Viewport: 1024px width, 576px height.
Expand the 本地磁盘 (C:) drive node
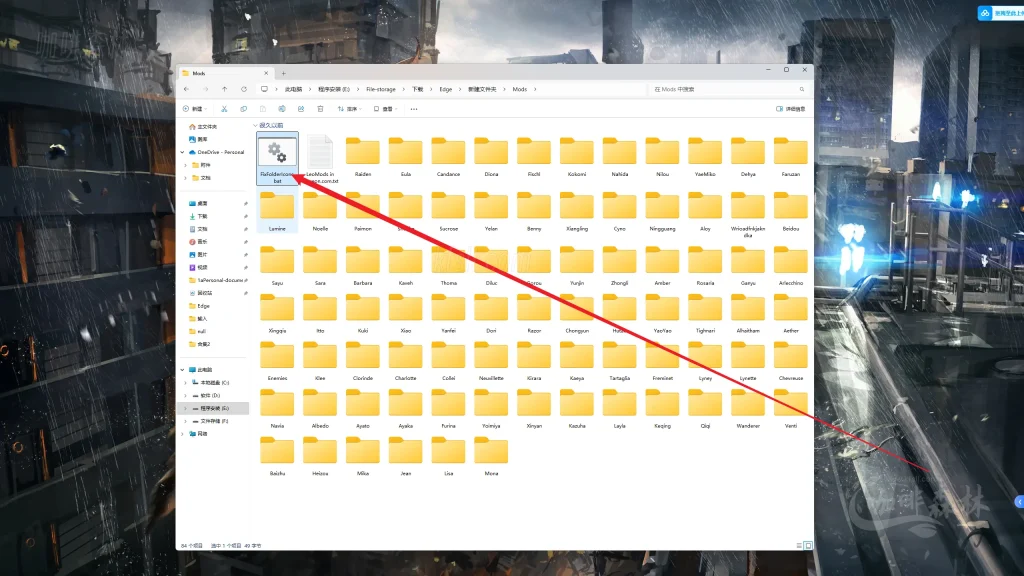click(185, 383)
